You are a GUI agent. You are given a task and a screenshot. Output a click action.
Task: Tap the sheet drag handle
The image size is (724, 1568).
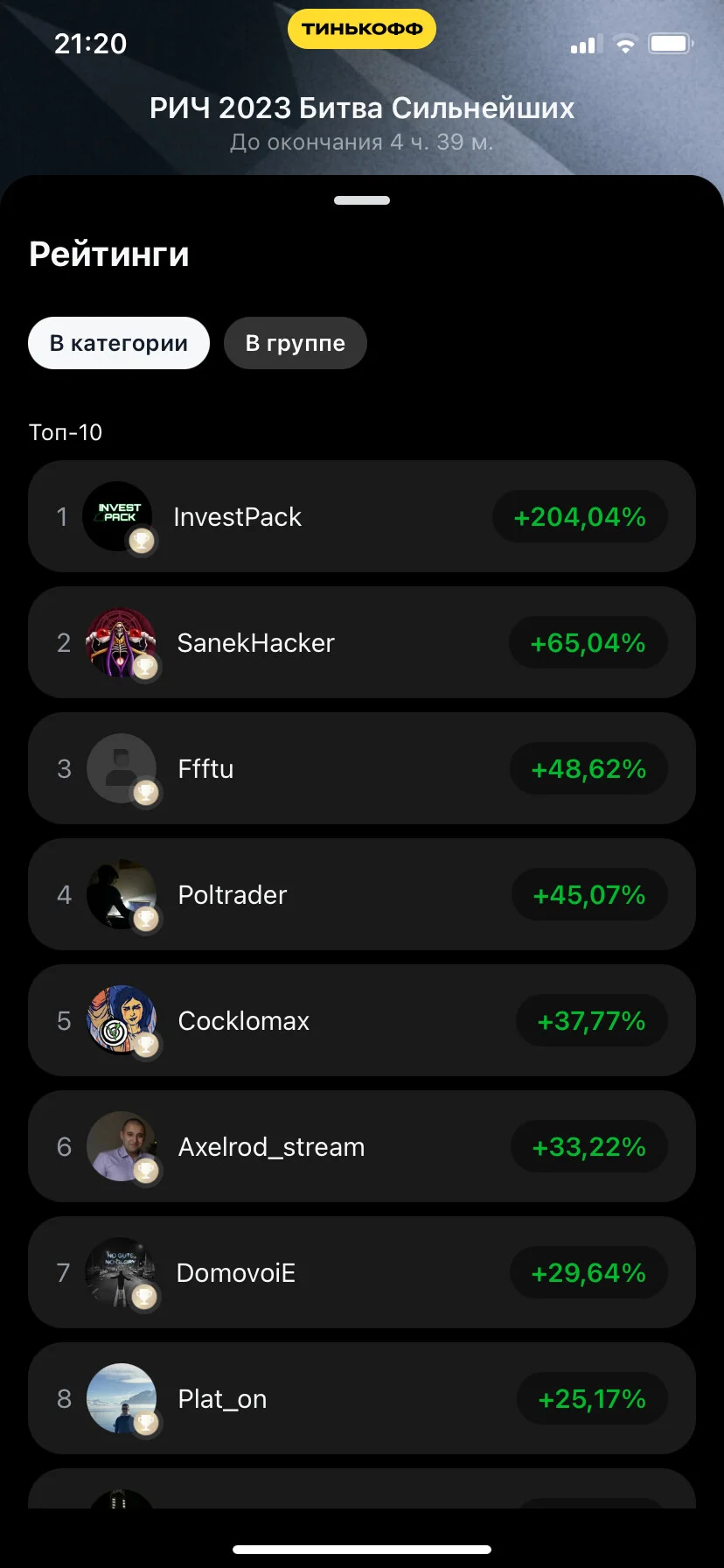pos(362,200)
